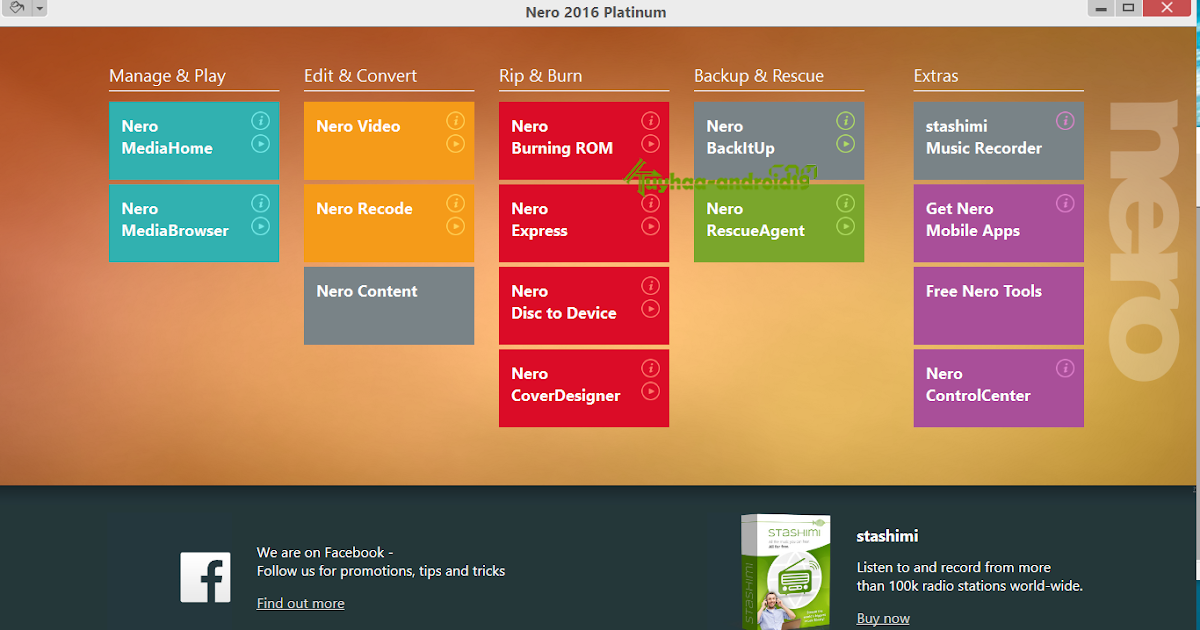Image resolution: width=1200 pixels, height=630 pixels.
Task: Launch Nero CoverDesigner tile
Action: point(584,388)
